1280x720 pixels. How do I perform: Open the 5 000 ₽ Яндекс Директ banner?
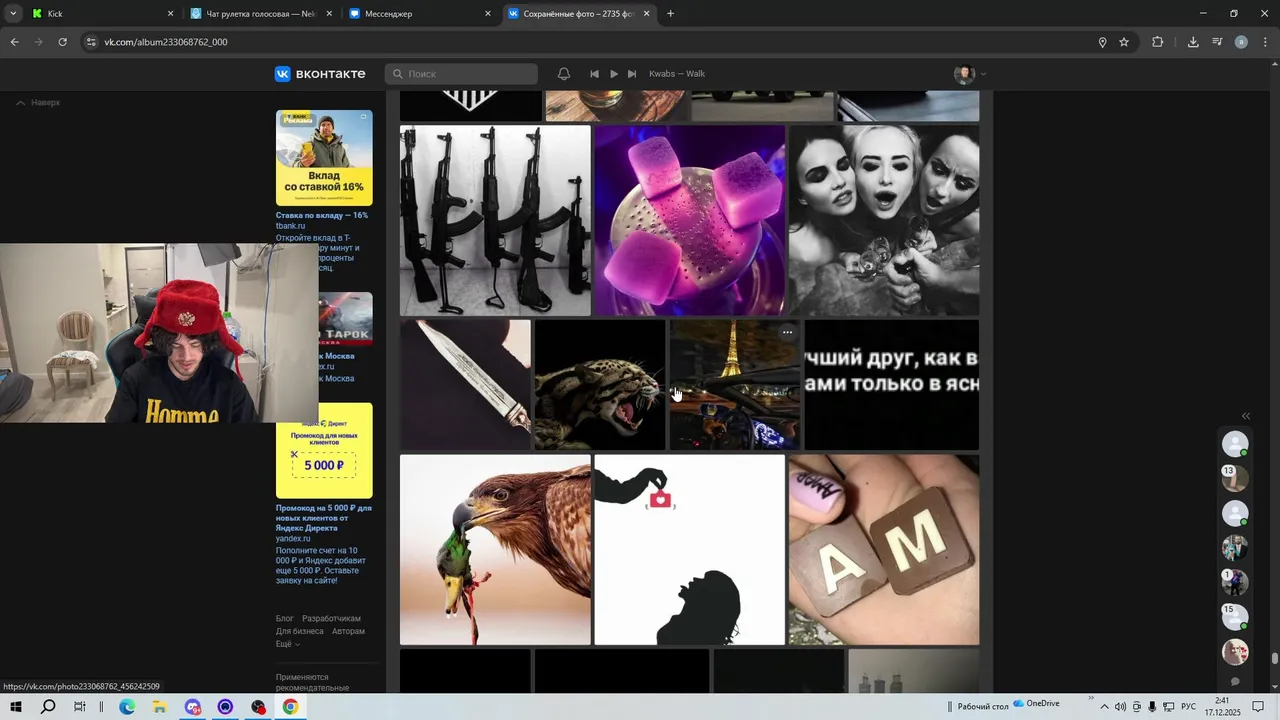click(324, 450)
